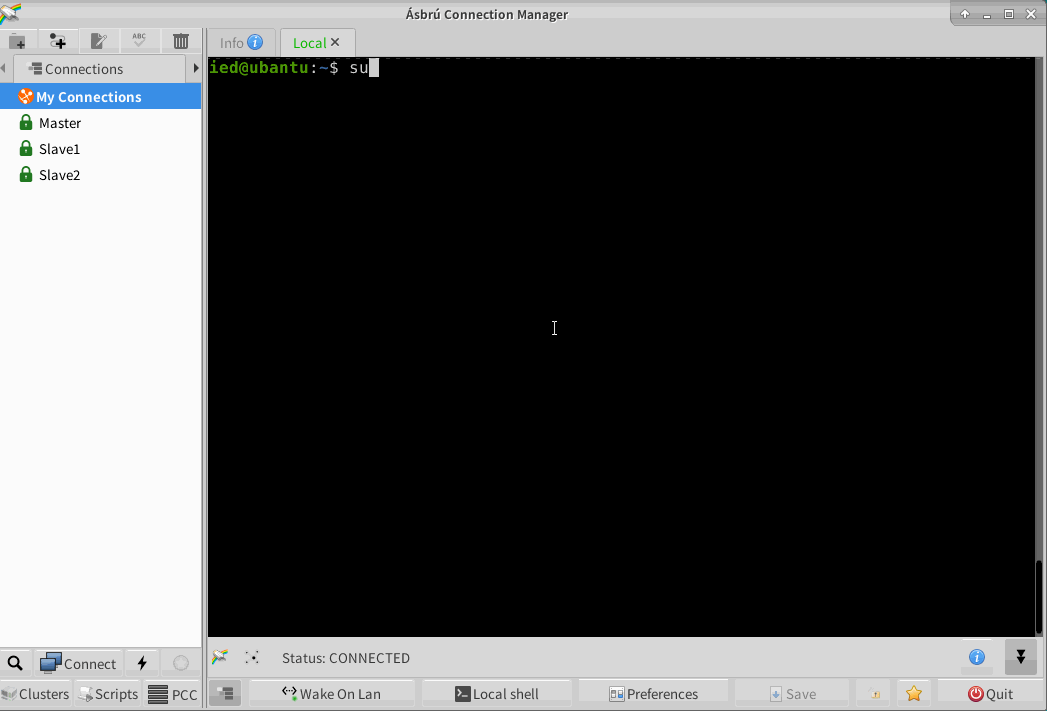This screenshot has width=1047, height=711.
Task: Open the Clusters view
Action: (35, 694)
